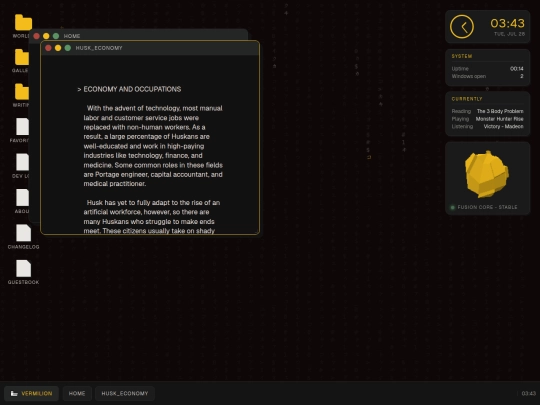Click the HOME window title bar text
540x405 pixels.
(72, 36)
